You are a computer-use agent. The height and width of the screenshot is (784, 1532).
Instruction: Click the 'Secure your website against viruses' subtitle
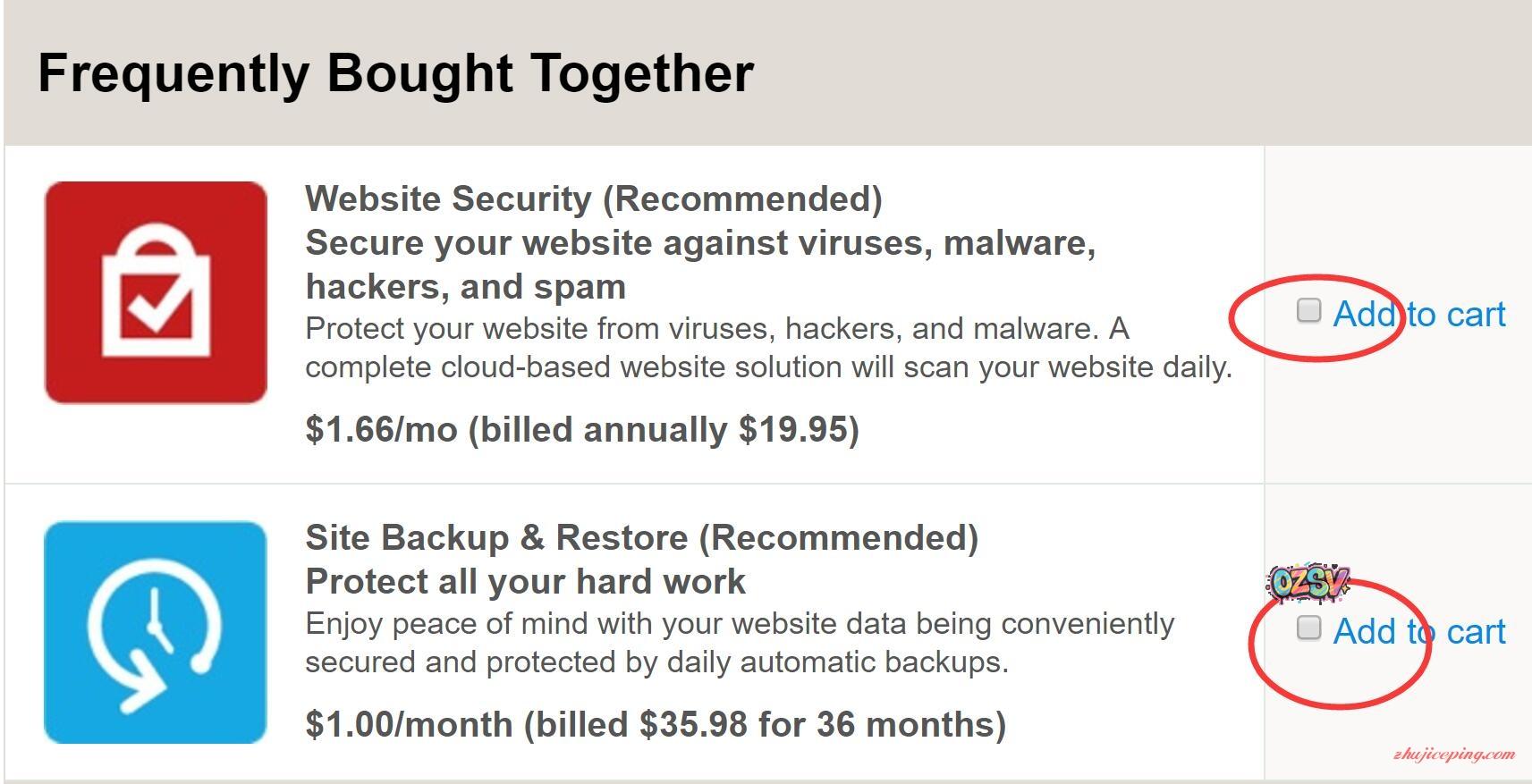click(700, 243)
